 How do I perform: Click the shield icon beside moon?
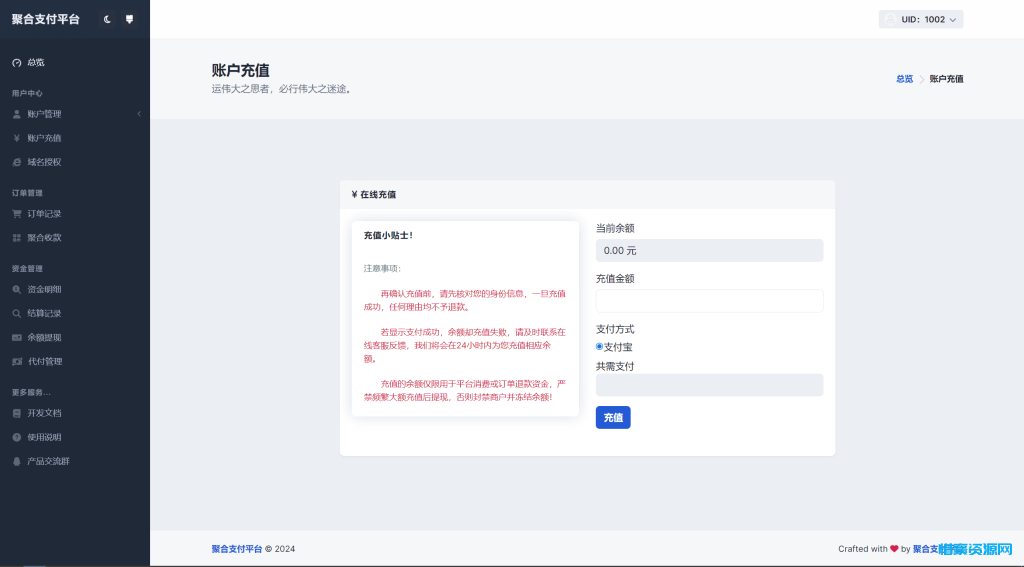pyautogui.click(x=129, y=20)
